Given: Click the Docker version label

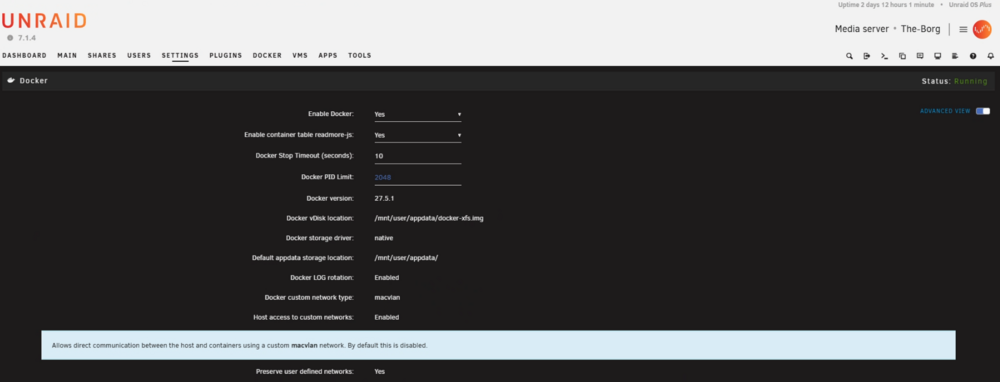Looking at the screenshot, I should point(330,198).
